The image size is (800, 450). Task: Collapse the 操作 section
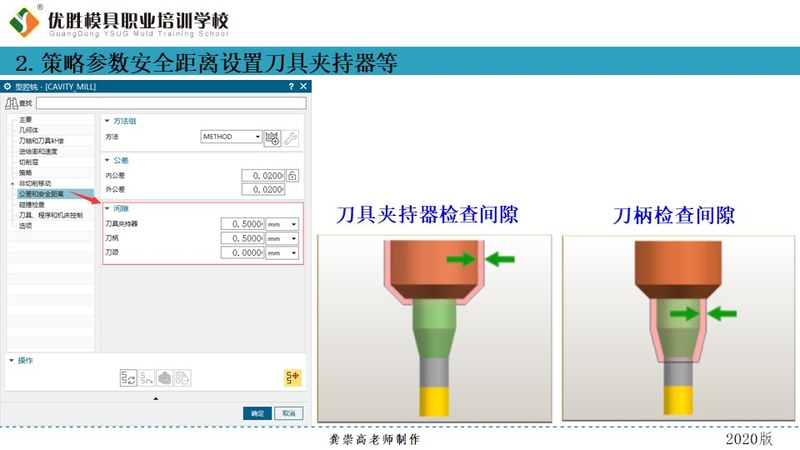pyautogui.click(x=11, y=360)
